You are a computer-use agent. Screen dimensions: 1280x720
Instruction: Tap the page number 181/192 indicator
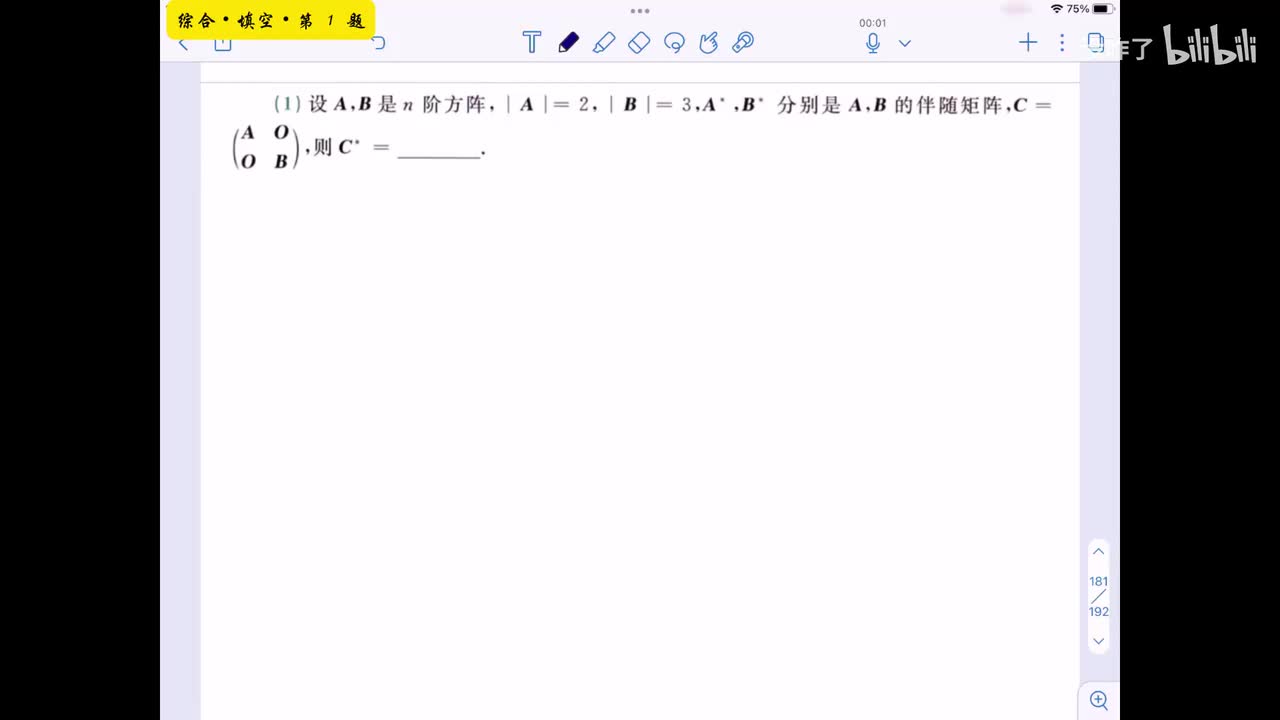(1098, 596)
